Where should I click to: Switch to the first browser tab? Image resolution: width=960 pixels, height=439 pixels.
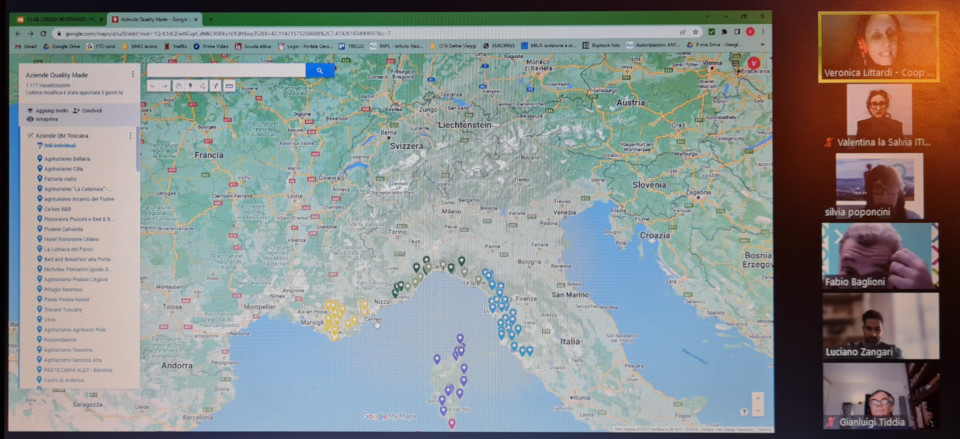(x=57, y=20)
